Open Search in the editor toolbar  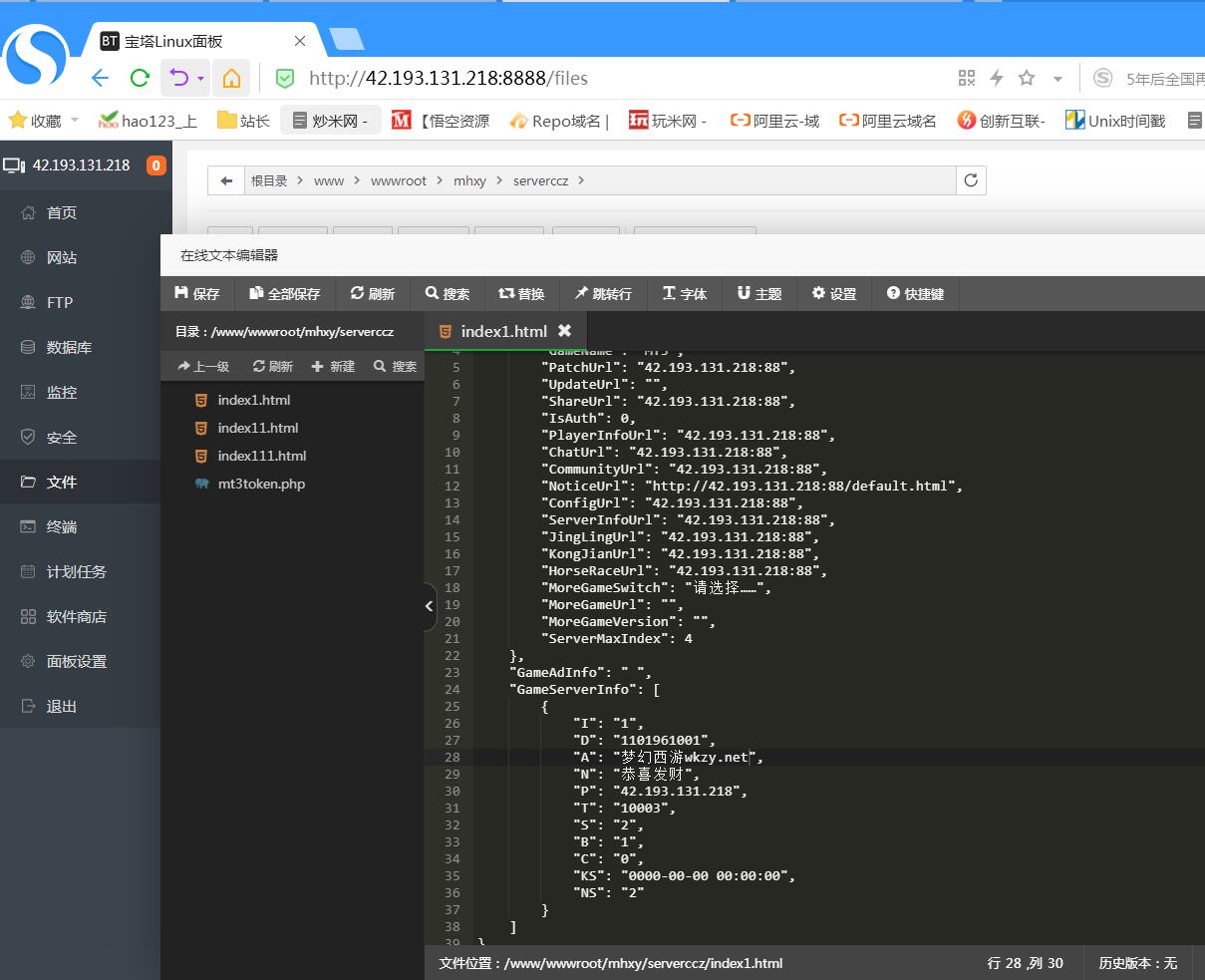pos(447,294)
